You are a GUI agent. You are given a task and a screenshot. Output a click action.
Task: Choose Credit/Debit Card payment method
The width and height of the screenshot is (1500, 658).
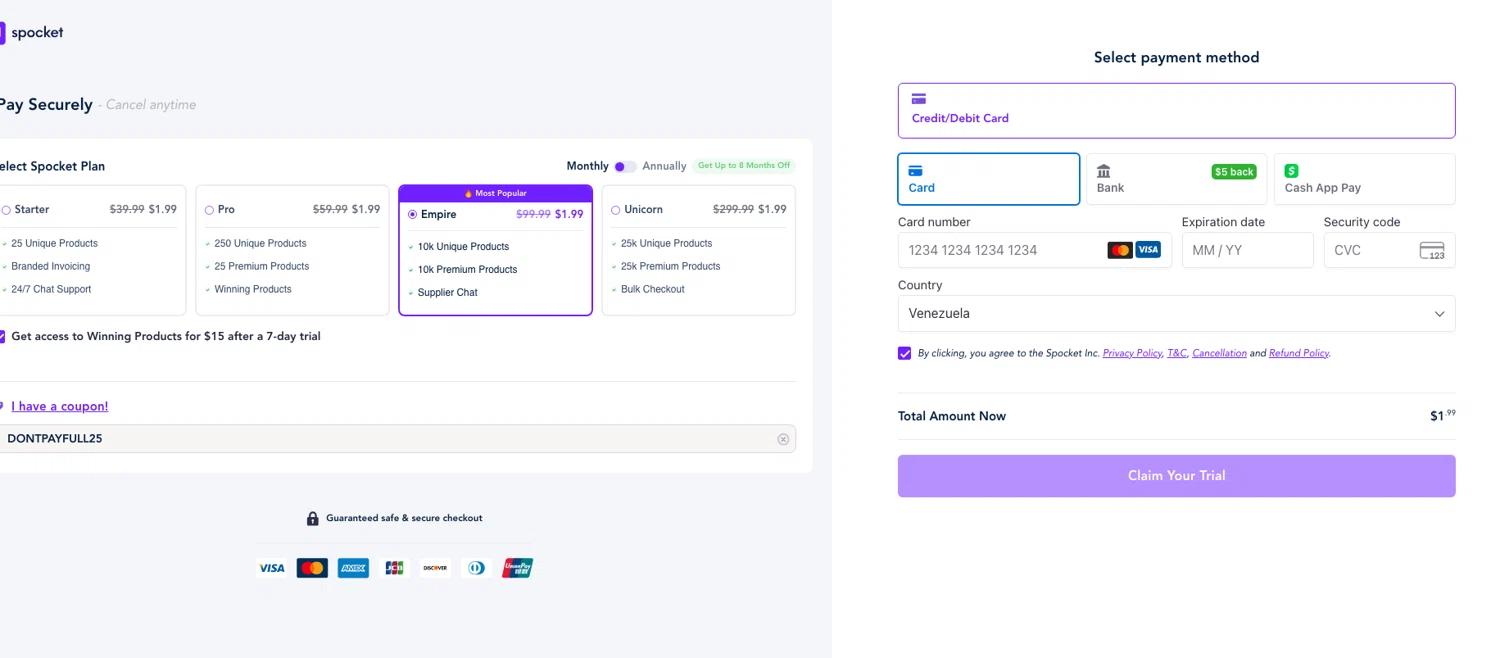point(1176,110)
